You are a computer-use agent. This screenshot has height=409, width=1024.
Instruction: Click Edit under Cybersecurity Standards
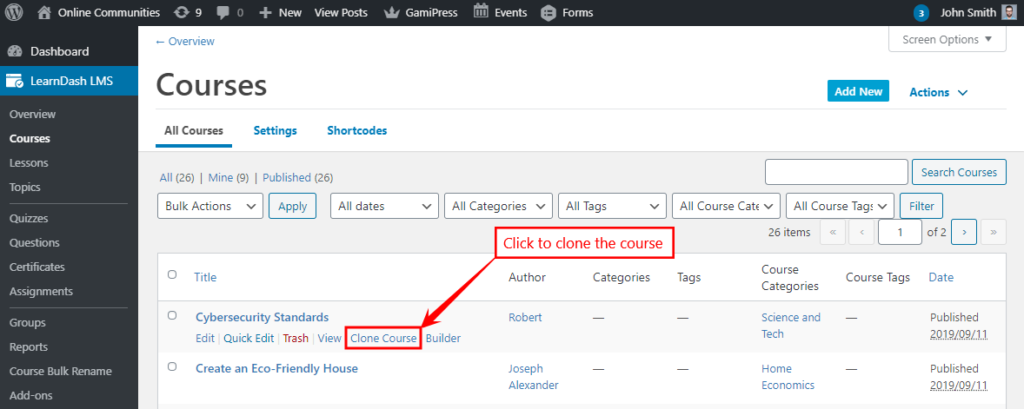(205, 338)
